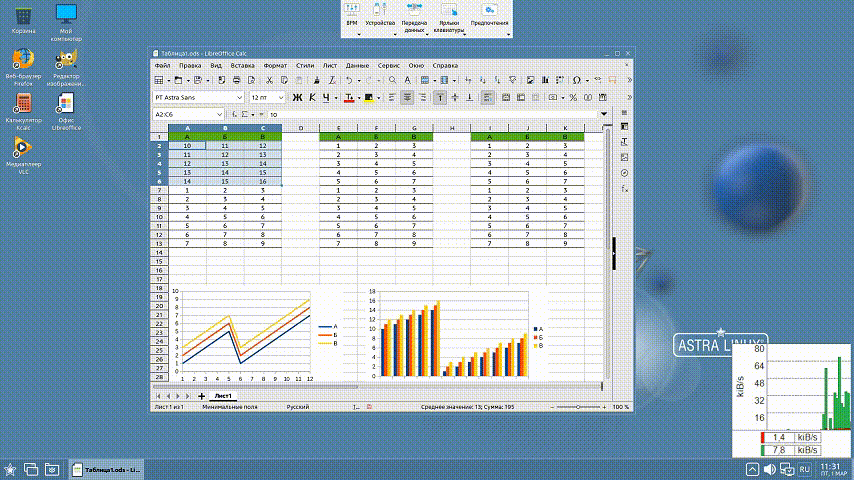Click the Undo arrow icon

(348, 79)
